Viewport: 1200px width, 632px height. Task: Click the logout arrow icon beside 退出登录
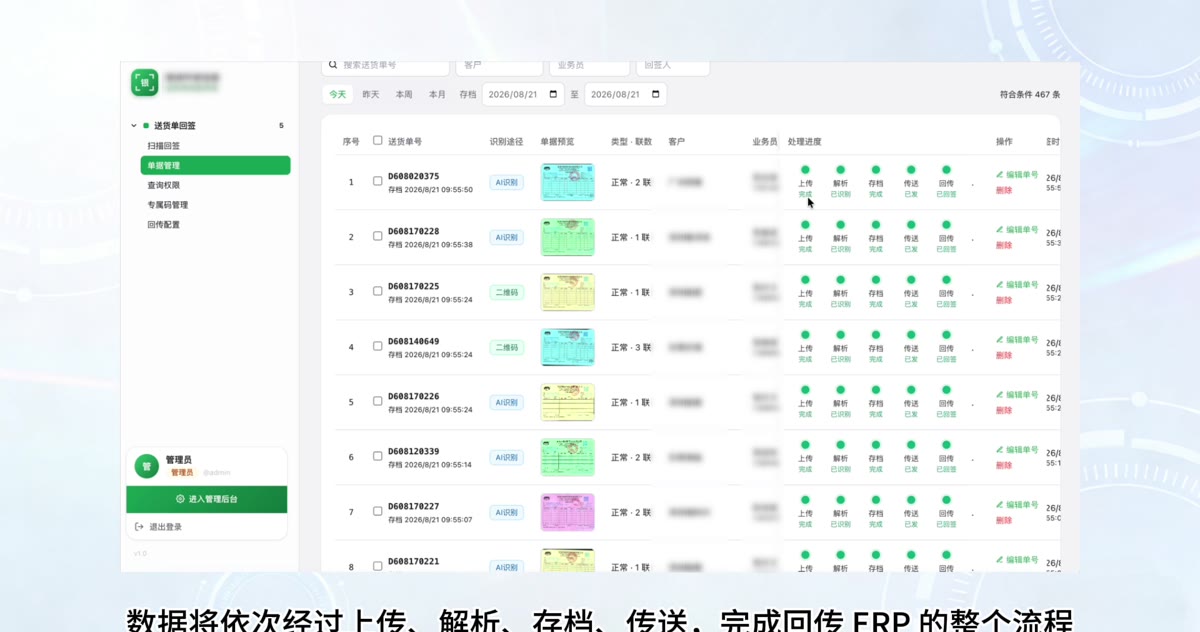(140, 527)
